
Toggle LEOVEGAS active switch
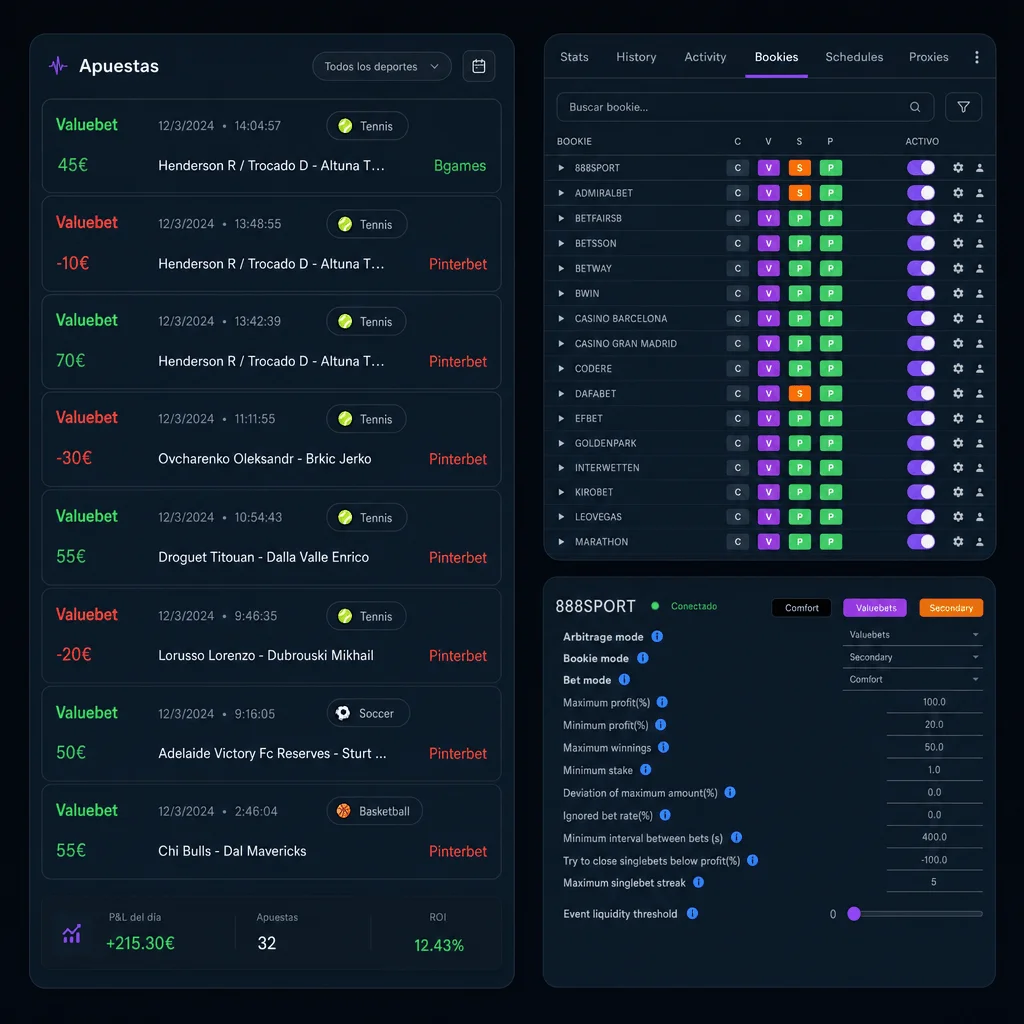[x=920, y=517]
